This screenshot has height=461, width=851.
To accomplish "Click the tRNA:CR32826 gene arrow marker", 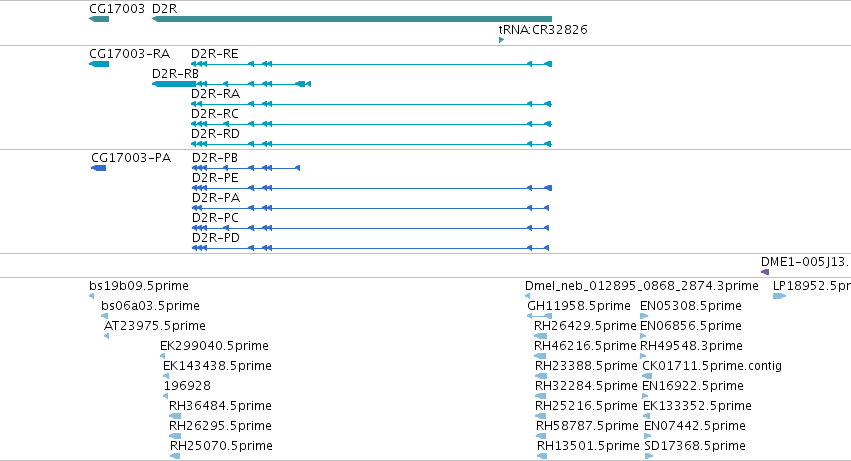I will (501, 40).
